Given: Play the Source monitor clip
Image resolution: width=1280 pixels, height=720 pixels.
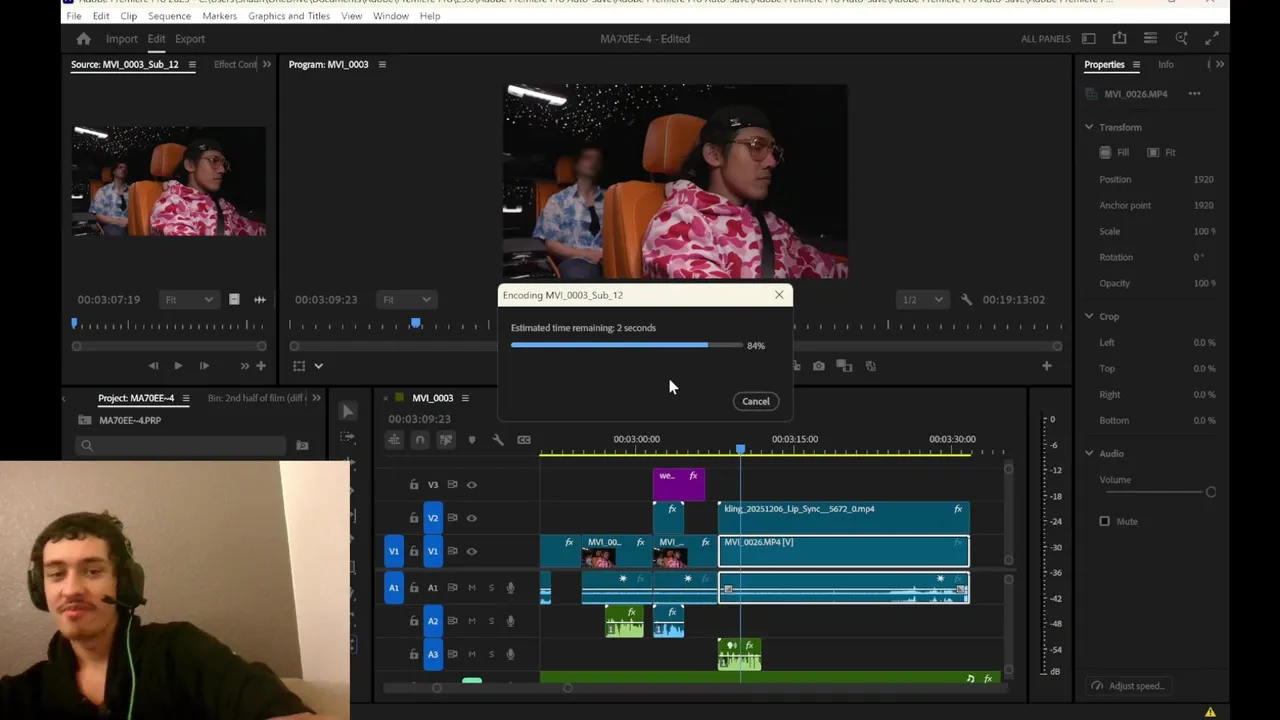Looking at the screenshot, I should (178, 366).
